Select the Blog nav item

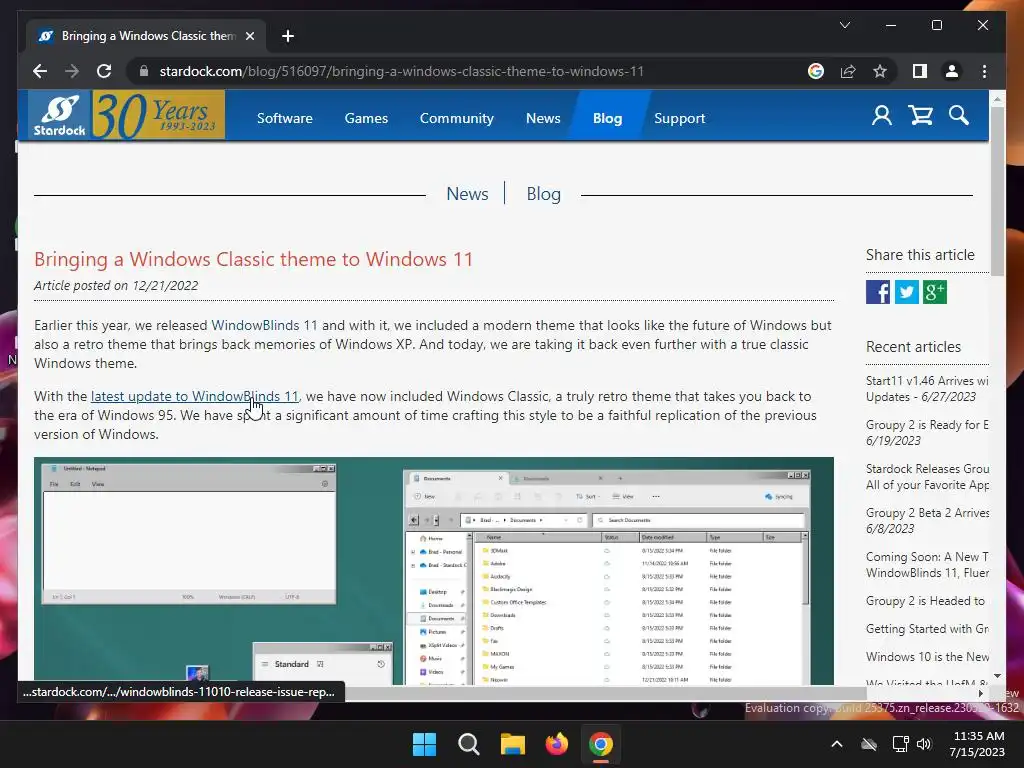(607, 118)
